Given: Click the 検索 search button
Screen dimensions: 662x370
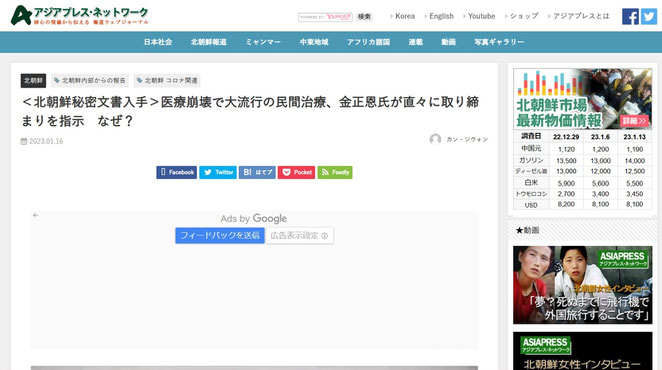Looking at the screenshot, I should tap(364, 17).
